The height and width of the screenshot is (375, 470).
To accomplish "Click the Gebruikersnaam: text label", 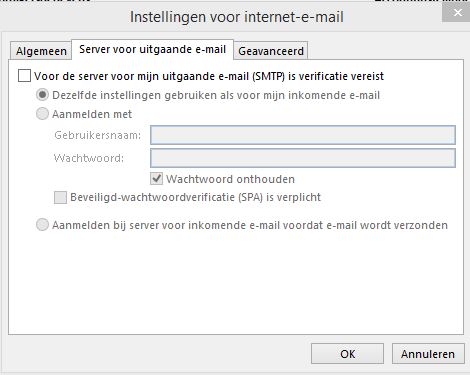I will [98, 135].
